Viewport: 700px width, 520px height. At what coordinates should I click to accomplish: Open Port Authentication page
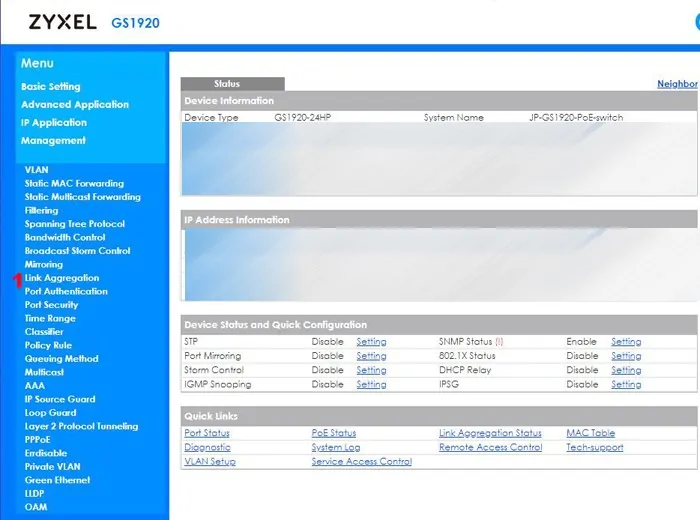[x=66, y=291]
